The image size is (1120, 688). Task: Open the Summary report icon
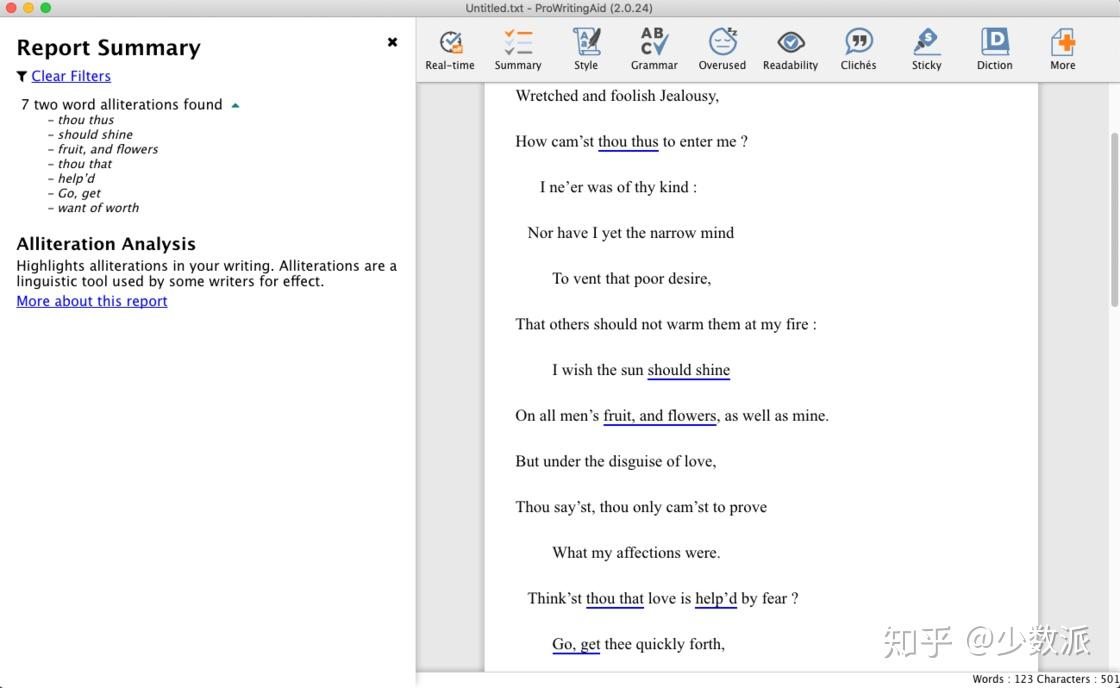tap(518, 49)
